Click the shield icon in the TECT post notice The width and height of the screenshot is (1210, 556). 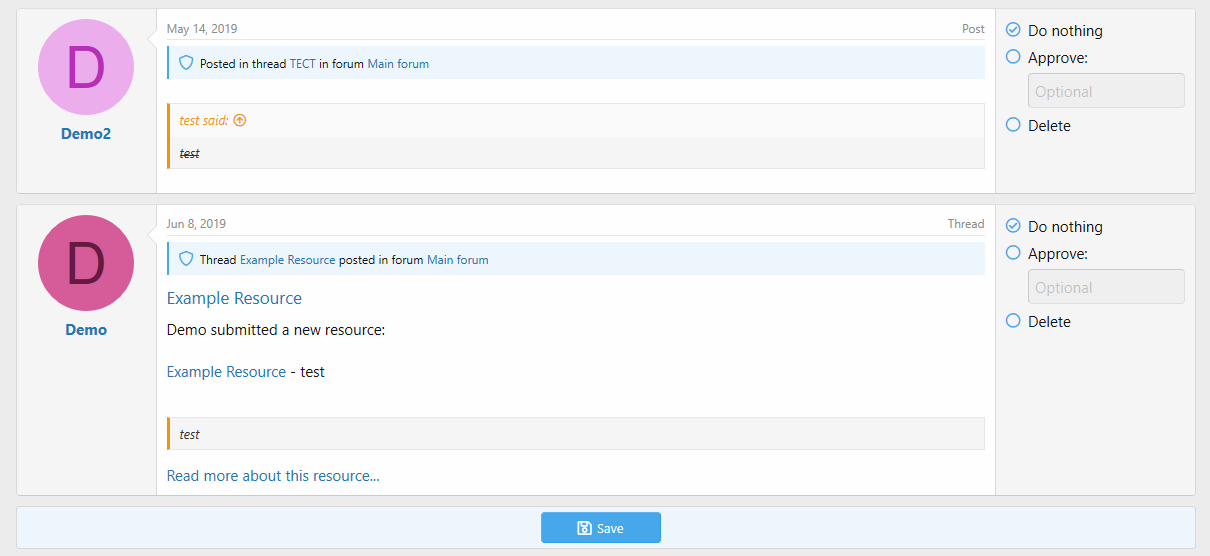[185, 63]
